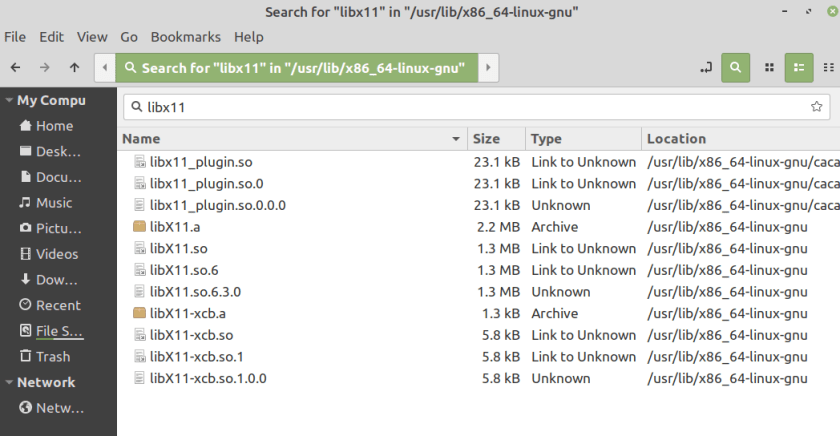Collapse the My Computer sidebar section
Screen dimensions: 840x436
(9, 100)
